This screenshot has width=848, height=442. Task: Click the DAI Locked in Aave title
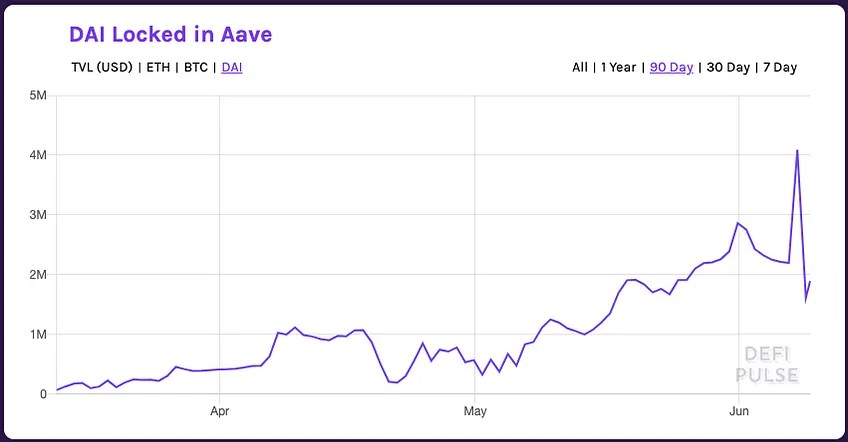tap(170, 34)
